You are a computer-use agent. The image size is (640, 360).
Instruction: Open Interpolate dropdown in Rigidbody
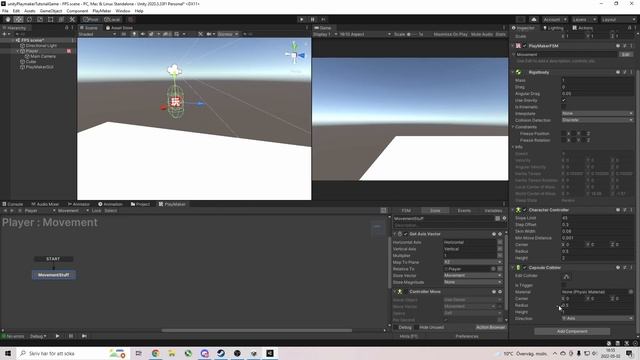pos(597,113)
